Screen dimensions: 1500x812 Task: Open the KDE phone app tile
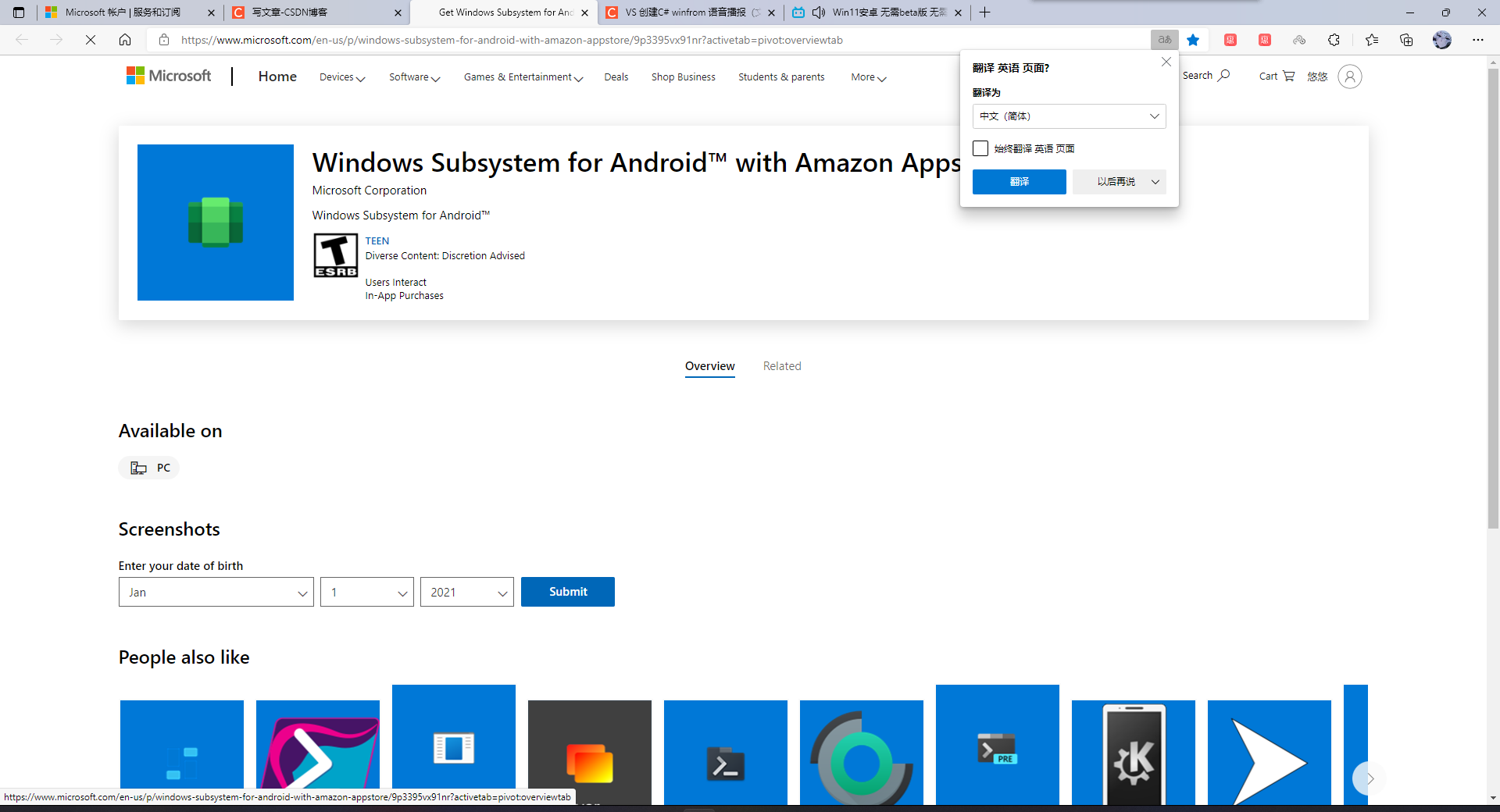pos(1134,753)
